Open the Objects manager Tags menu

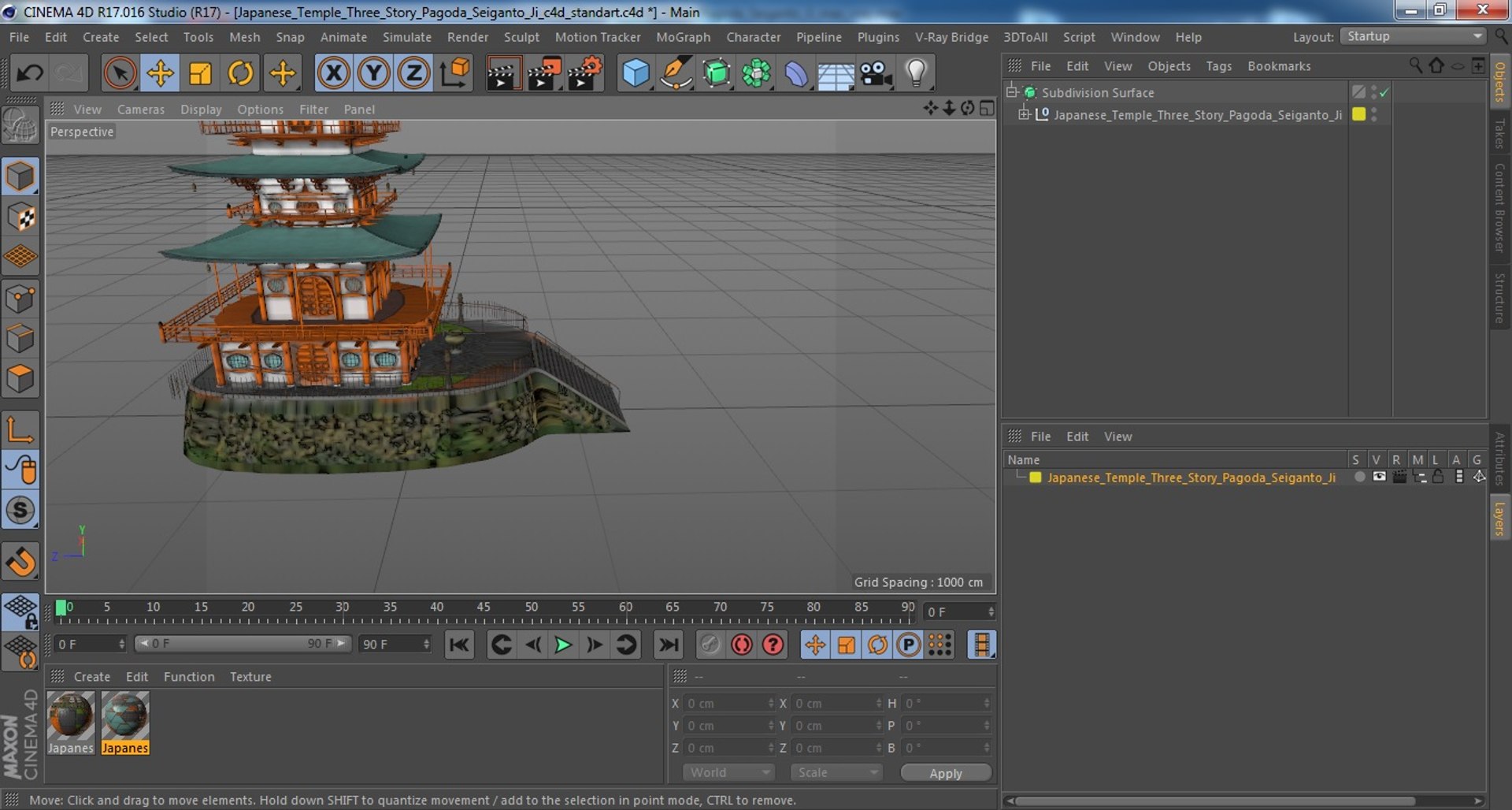1218,66
